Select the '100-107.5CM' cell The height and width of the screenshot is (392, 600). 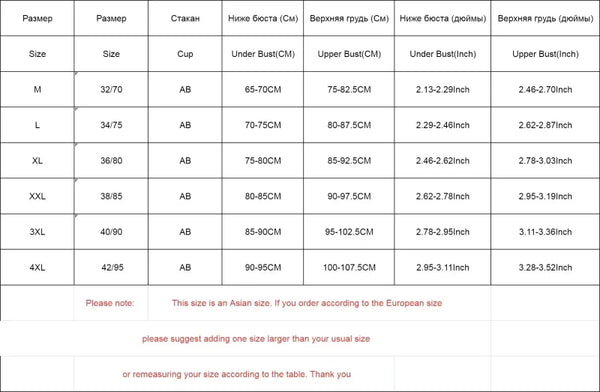(349, 267)
